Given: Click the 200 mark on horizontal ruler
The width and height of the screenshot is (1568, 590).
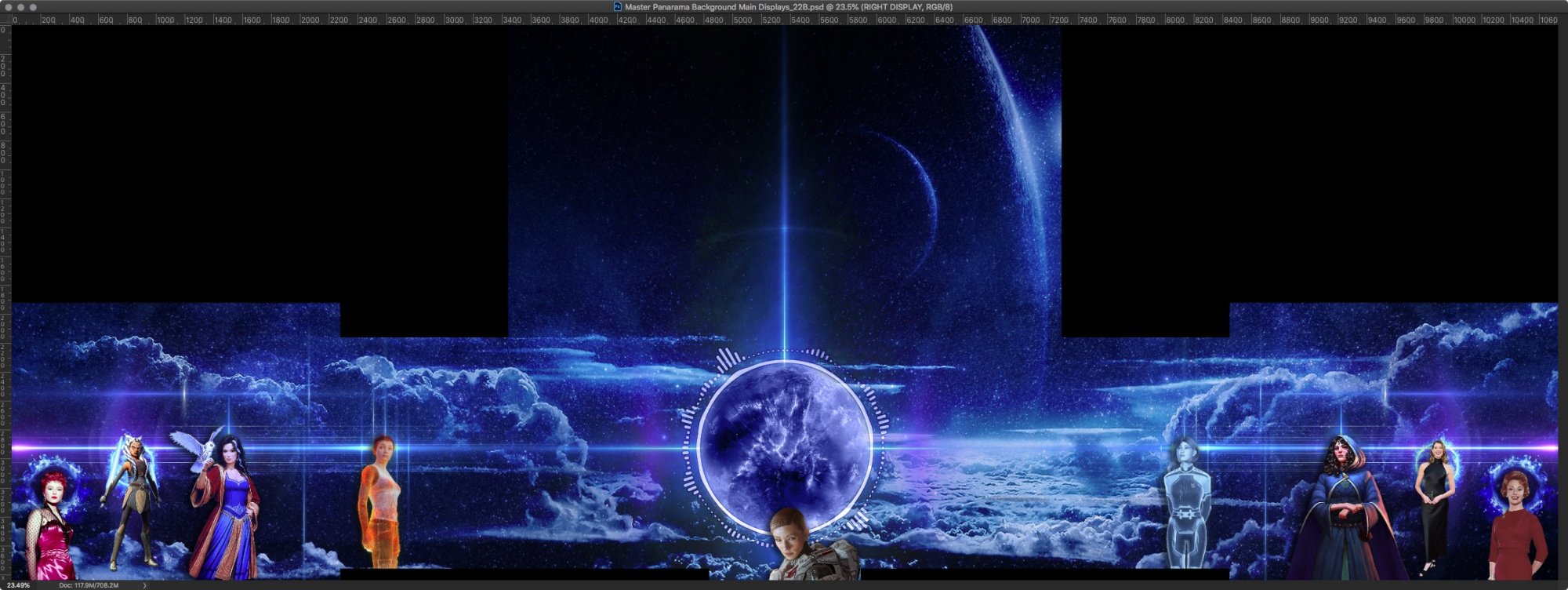Looking at the screenshot, I should coord(48,20).
